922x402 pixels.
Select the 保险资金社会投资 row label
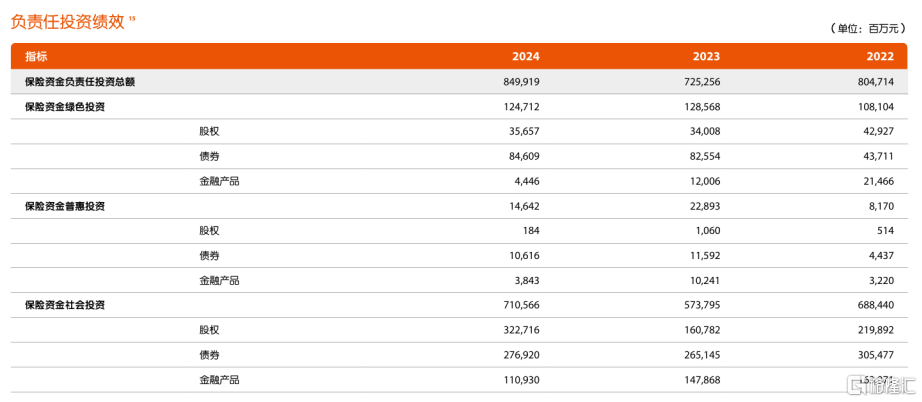[x=65, y=305]
